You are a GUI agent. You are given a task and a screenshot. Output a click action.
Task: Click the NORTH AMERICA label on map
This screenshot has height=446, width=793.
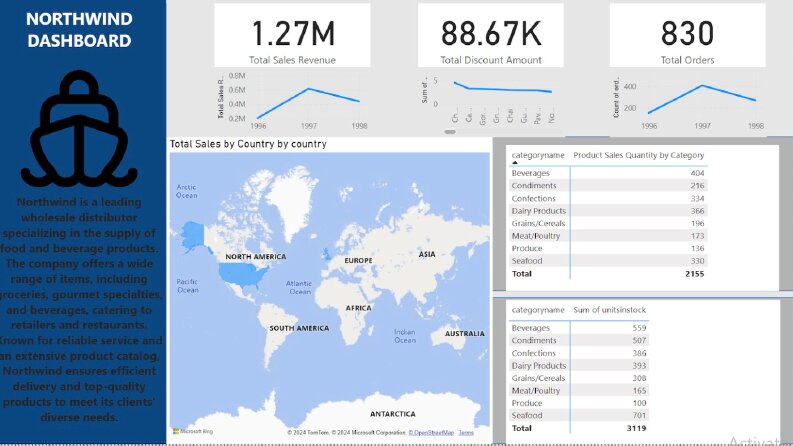[x=255, y=257]
